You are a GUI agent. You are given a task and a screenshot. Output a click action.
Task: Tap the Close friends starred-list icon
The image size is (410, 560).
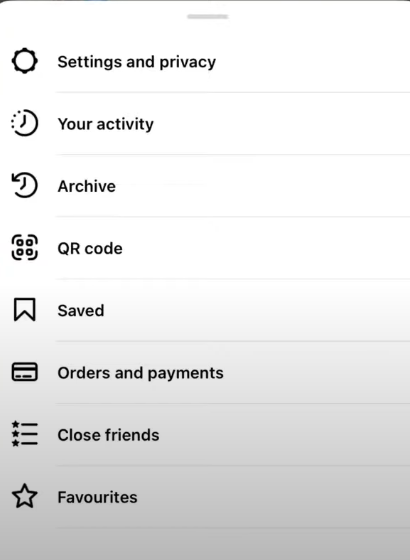pyautogui.click(x=25, y=434)
